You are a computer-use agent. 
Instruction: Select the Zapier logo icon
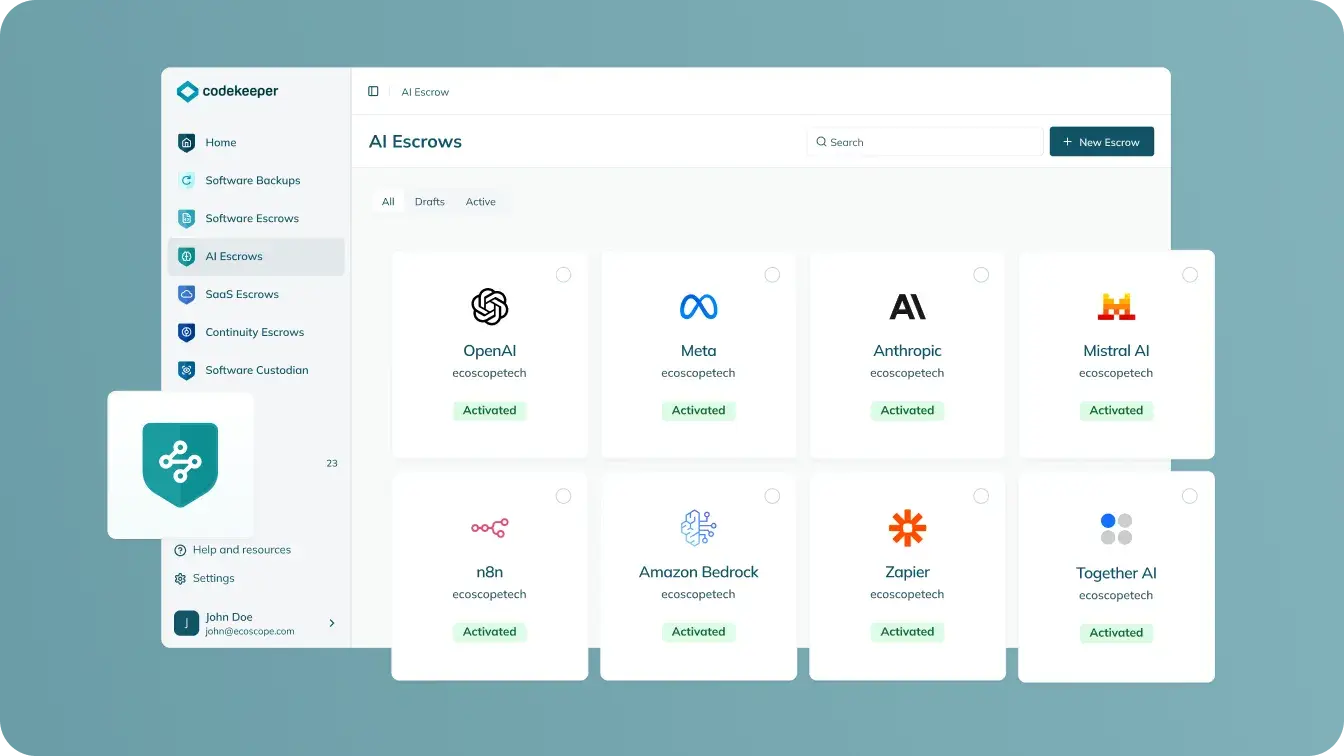tap(907, 527)
